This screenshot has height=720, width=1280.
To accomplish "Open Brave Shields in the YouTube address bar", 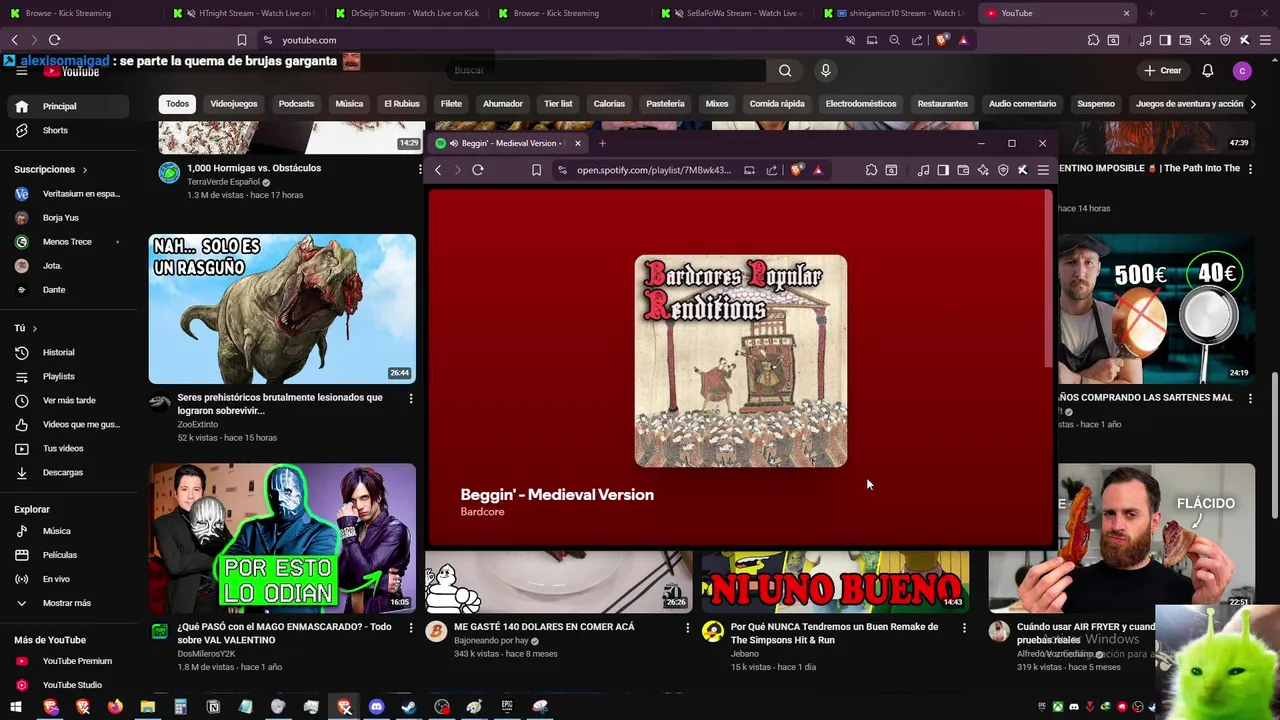I will click(x=942, y=40).
